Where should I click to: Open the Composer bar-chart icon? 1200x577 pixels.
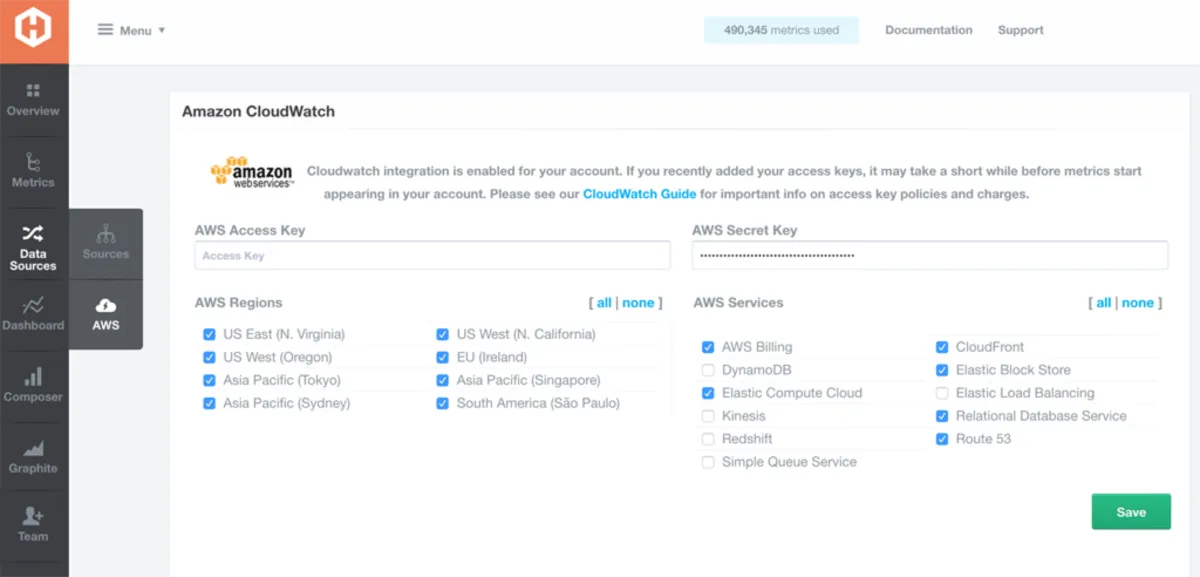[33, 377]
